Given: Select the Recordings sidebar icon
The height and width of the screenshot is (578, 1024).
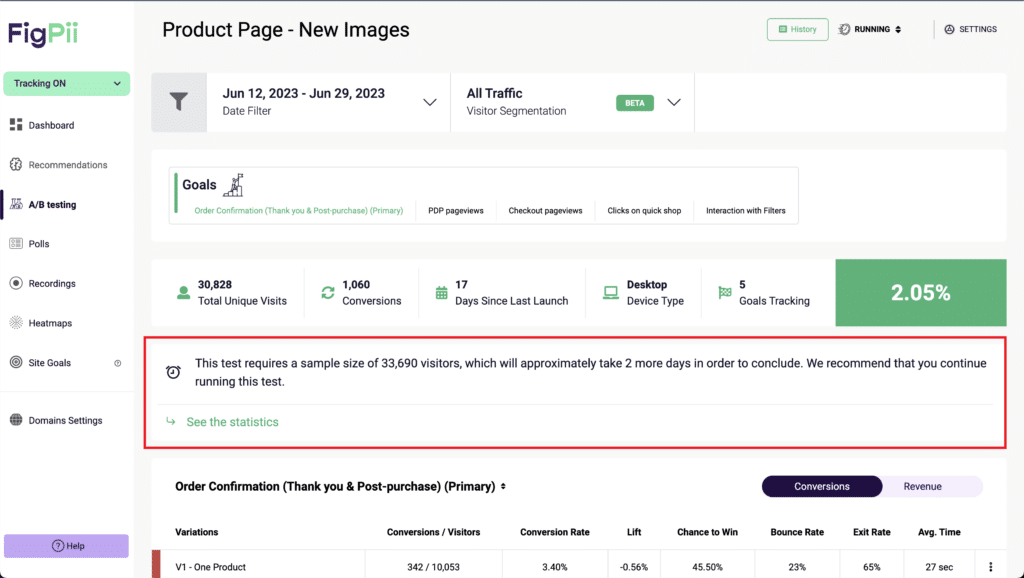Looking at the screenshot, I should tap(17, 283).
